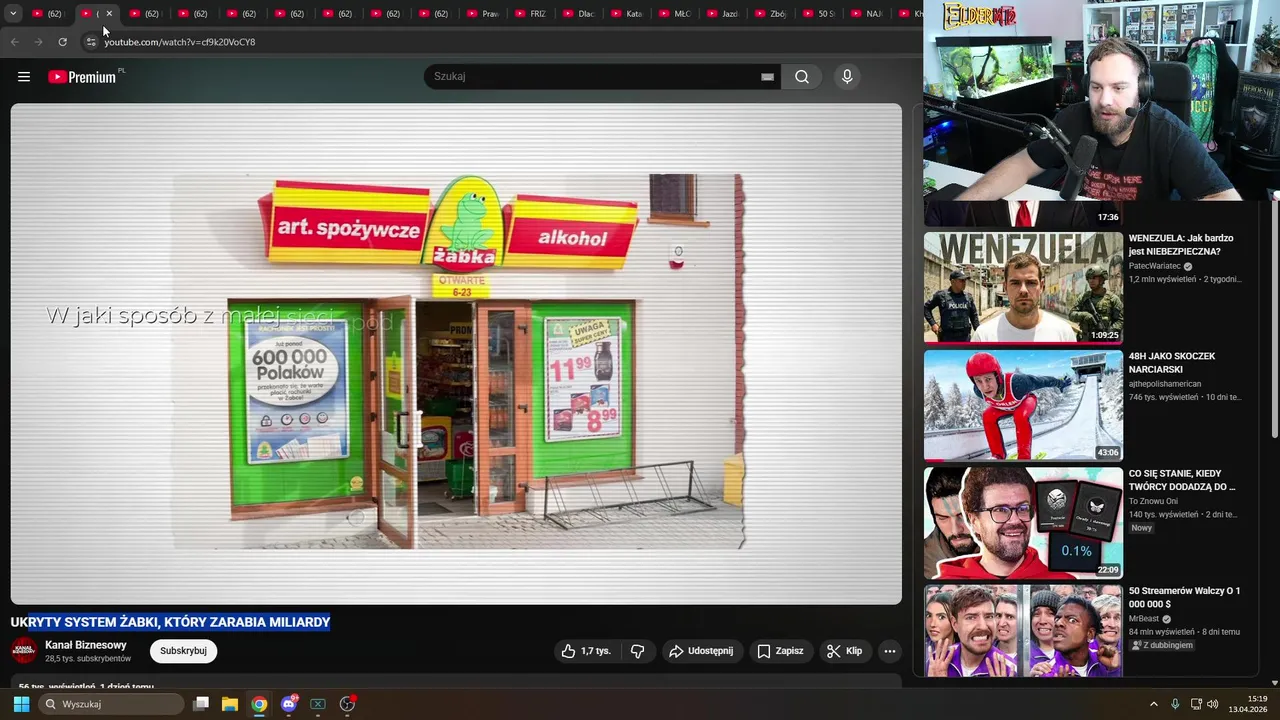Viewport: 1280px width, 720px height.
Task: Switch to the 'FRIZ' browser tab
Action: click(532, 14)
